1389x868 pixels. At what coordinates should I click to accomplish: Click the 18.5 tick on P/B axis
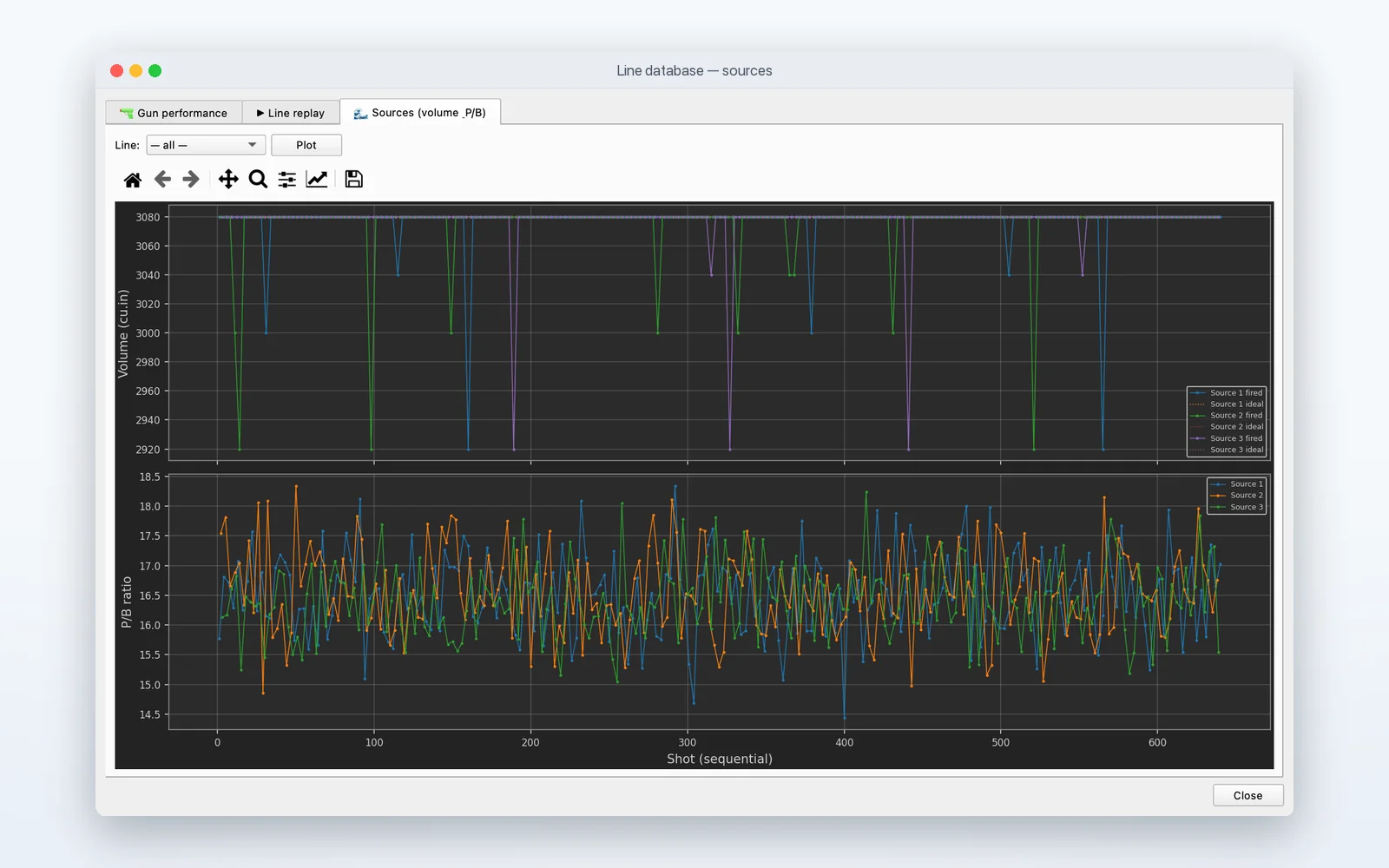[150, 477]
